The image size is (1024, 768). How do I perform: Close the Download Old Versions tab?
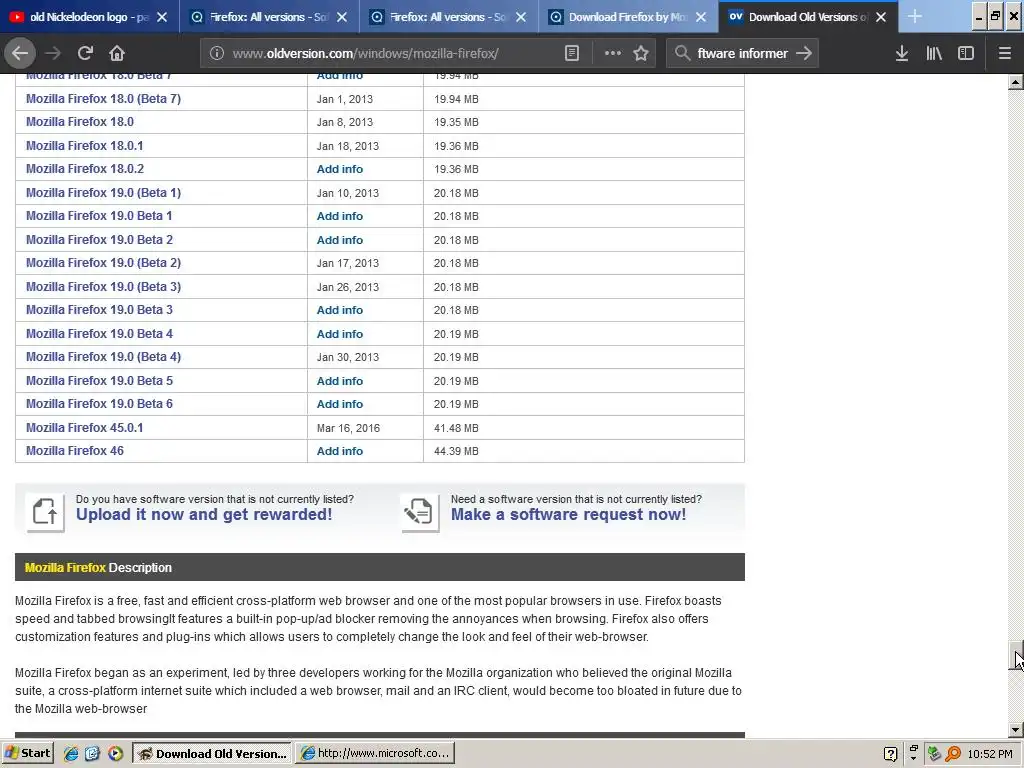(x=881, y=17)
